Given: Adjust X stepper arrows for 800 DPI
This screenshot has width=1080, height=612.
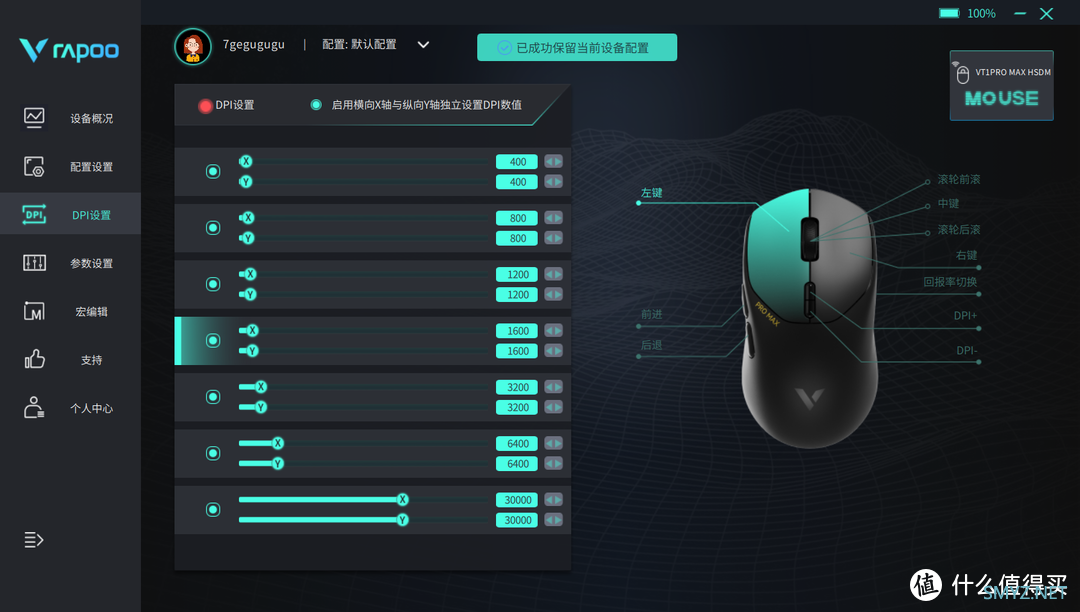Looking at the screenshot, I should pos(554,218).
